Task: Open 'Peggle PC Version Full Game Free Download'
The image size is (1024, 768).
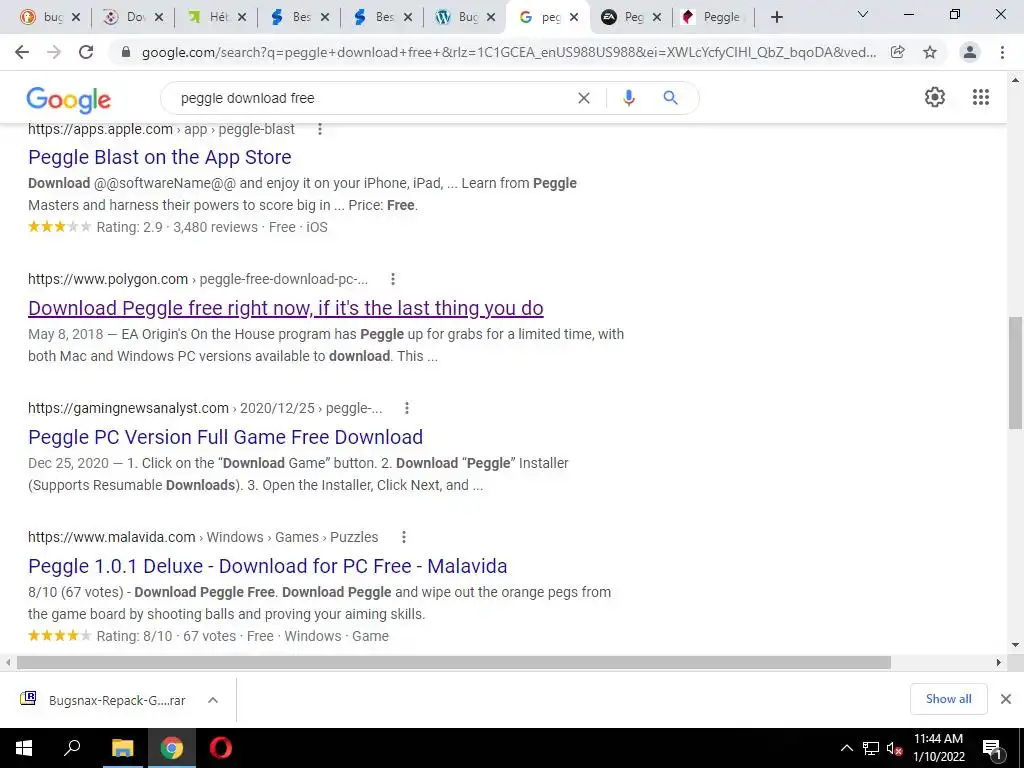Action: 225,437
